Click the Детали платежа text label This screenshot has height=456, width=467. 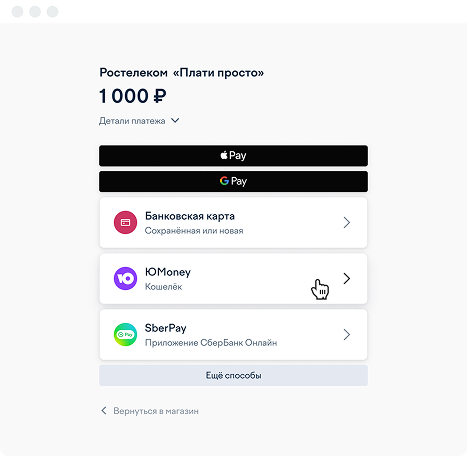(x=132, y=121)
